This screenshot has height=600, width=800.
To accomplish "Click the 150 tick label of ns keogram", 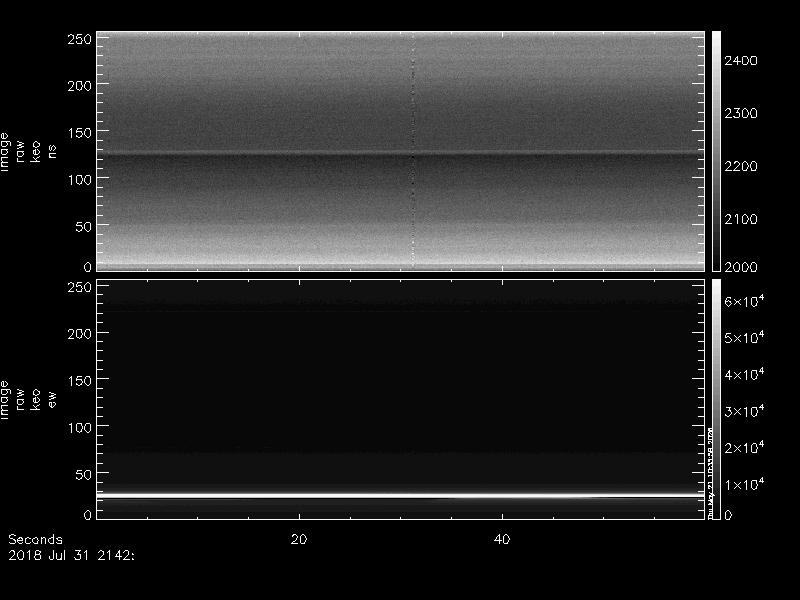I will [80, 133].
